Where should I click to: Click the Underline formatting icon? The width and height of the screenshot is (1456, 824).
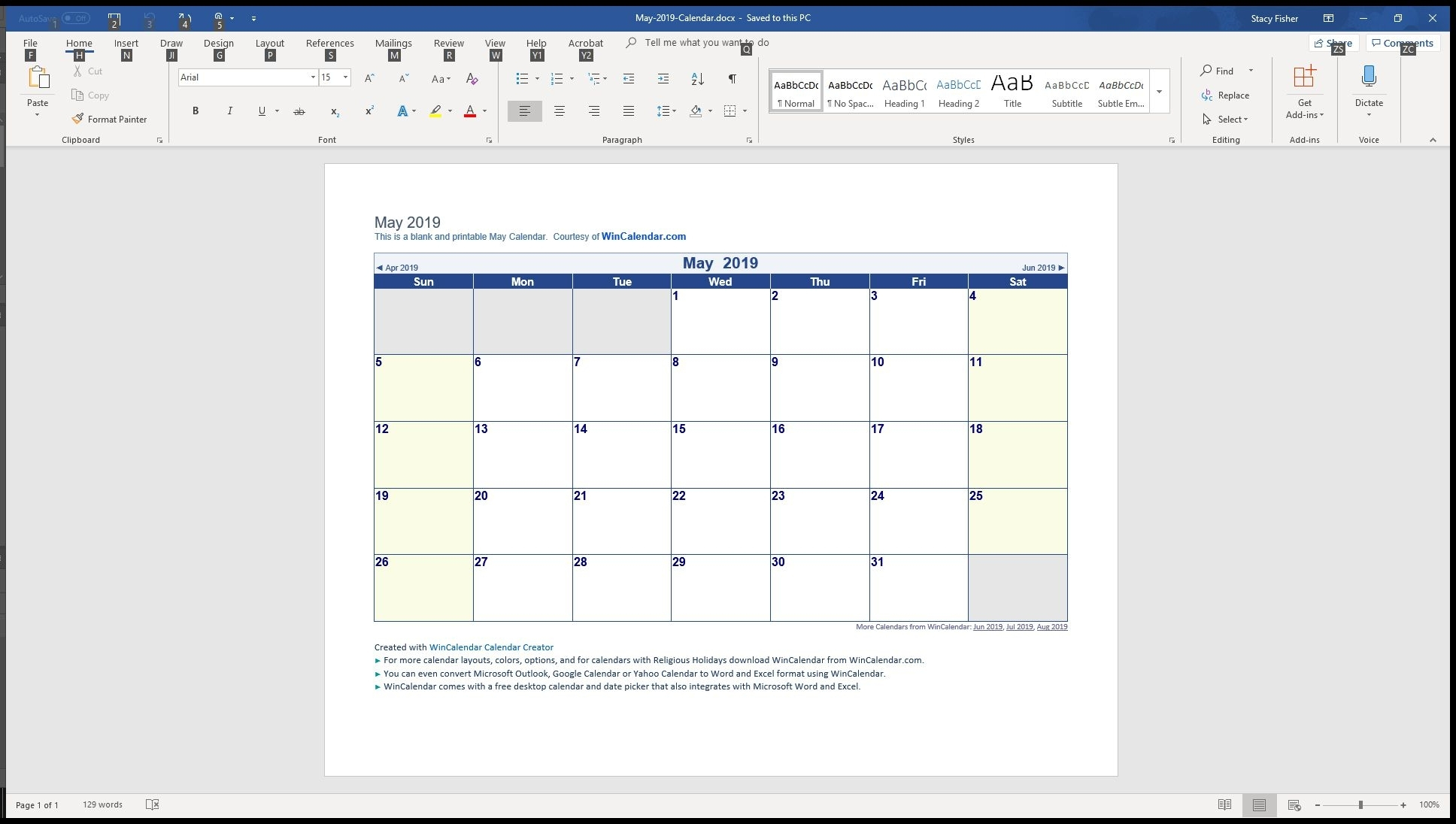pos(262,110)
